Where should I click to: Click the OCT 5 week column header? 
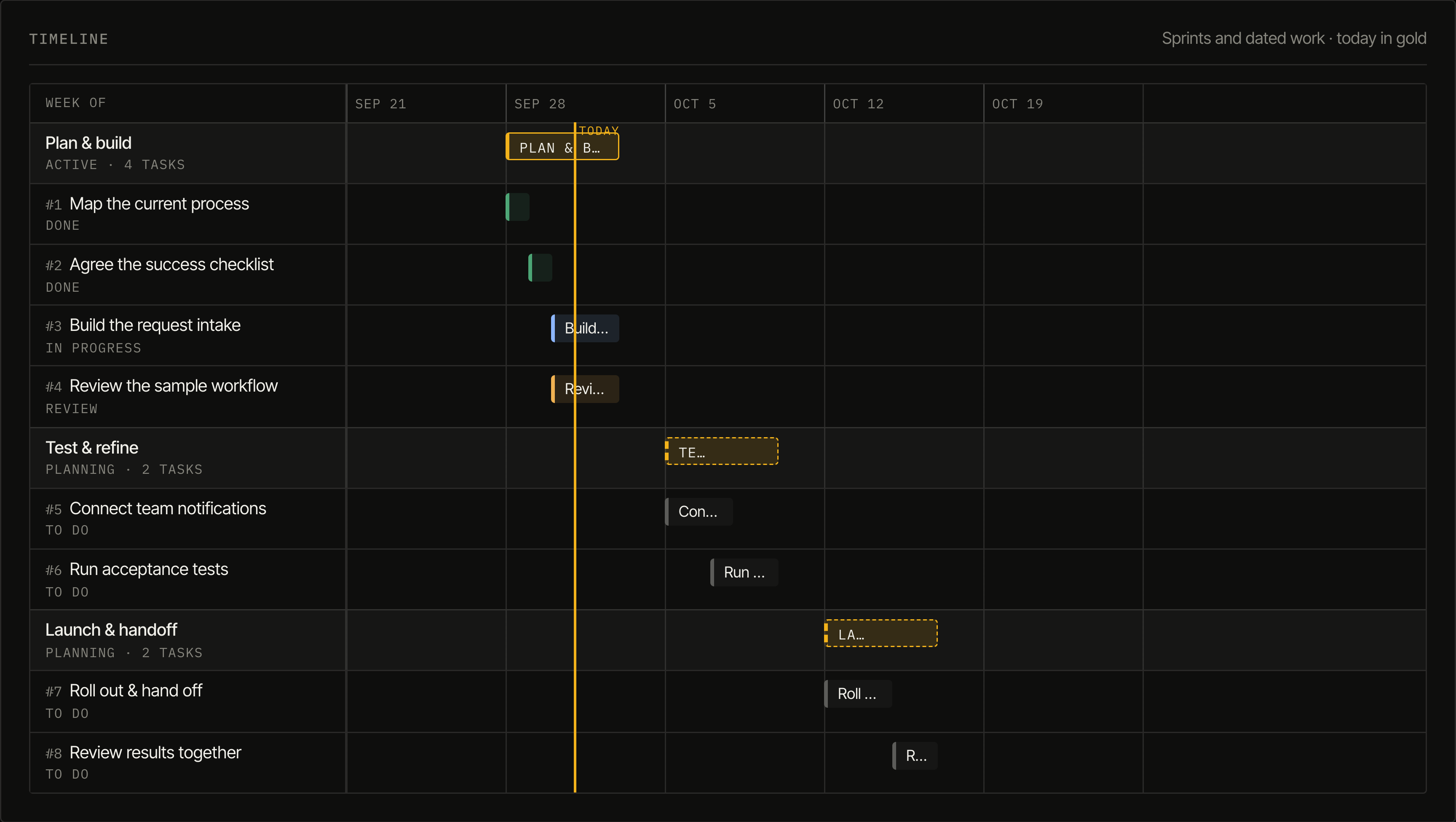point(695,104)
